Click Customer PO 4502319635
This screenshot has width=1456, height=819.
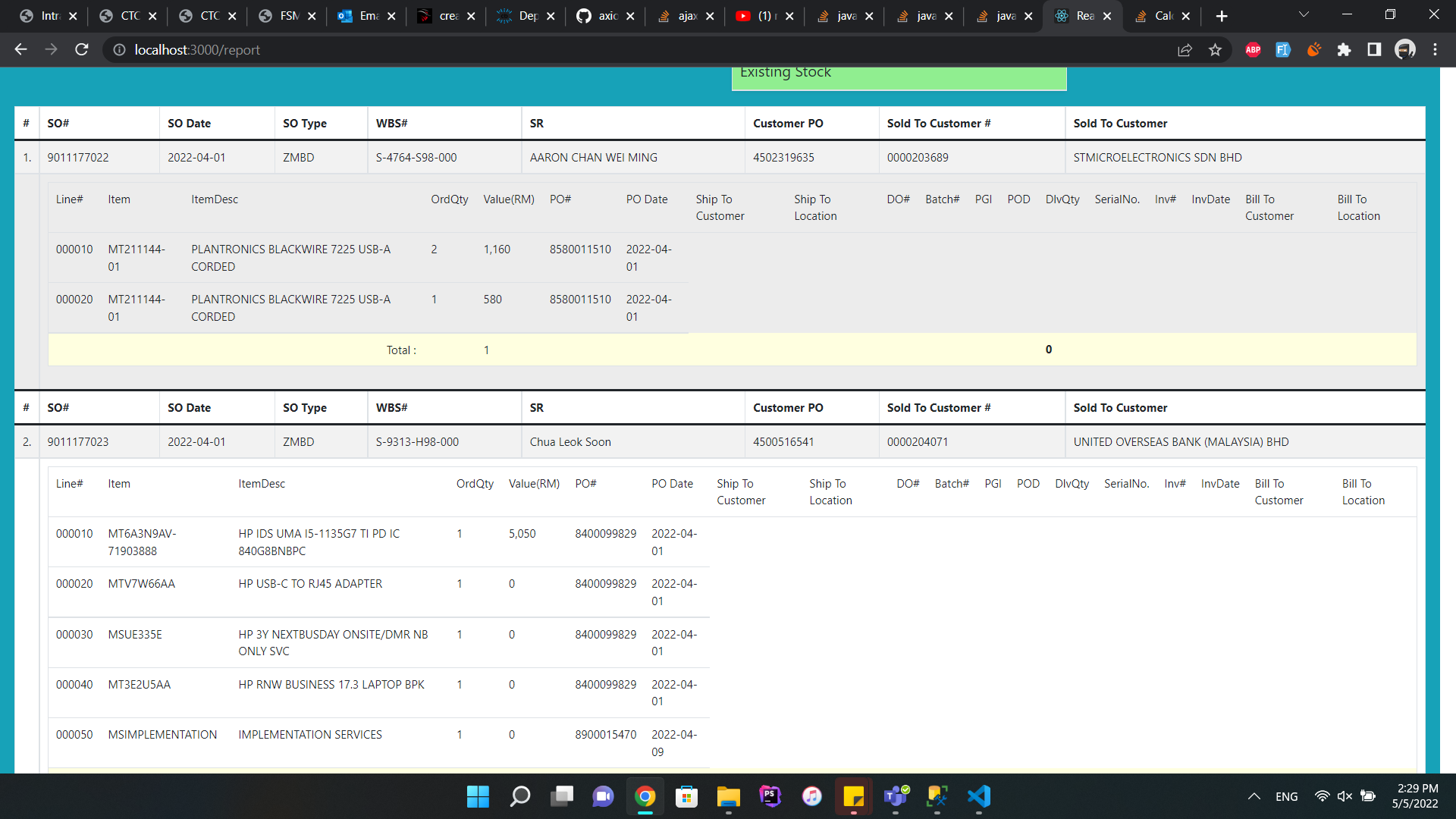[x=783, y=158]
